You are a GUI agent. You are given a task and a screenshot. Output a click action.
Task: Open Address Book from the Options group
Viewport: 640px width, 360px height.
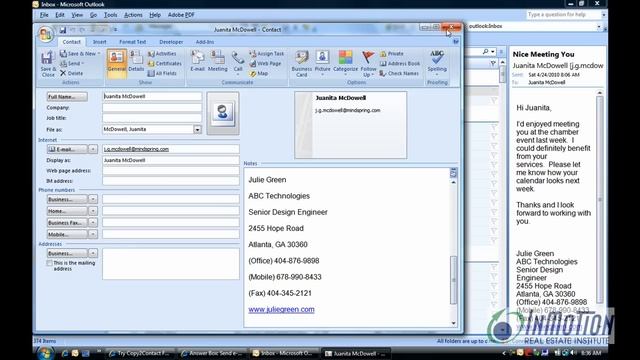tap(400, 63)
